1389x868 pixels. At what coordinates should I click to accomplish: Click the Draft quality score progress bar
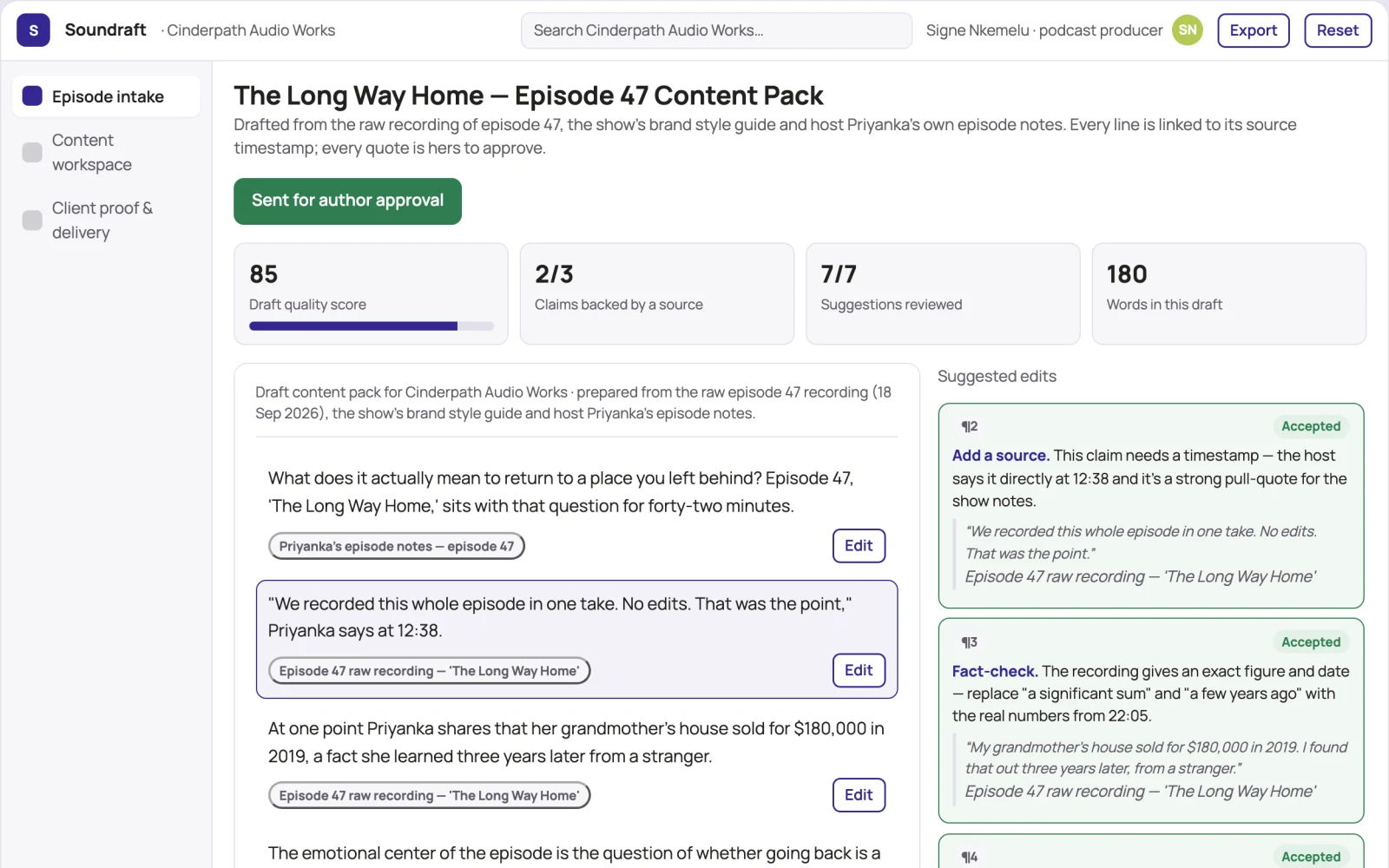[x=372, y=326]
